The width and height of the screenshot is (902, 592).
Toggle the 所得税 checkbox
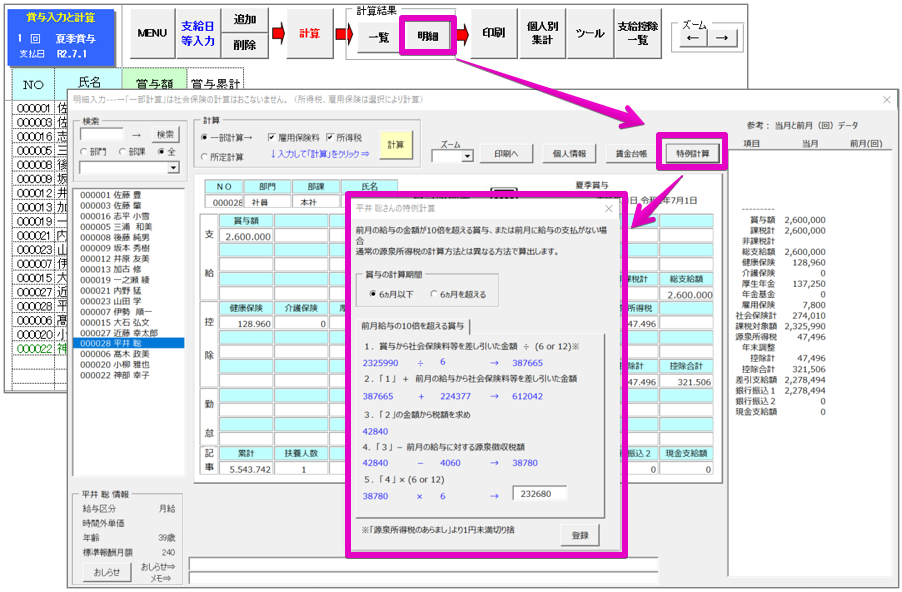(344, 138)
